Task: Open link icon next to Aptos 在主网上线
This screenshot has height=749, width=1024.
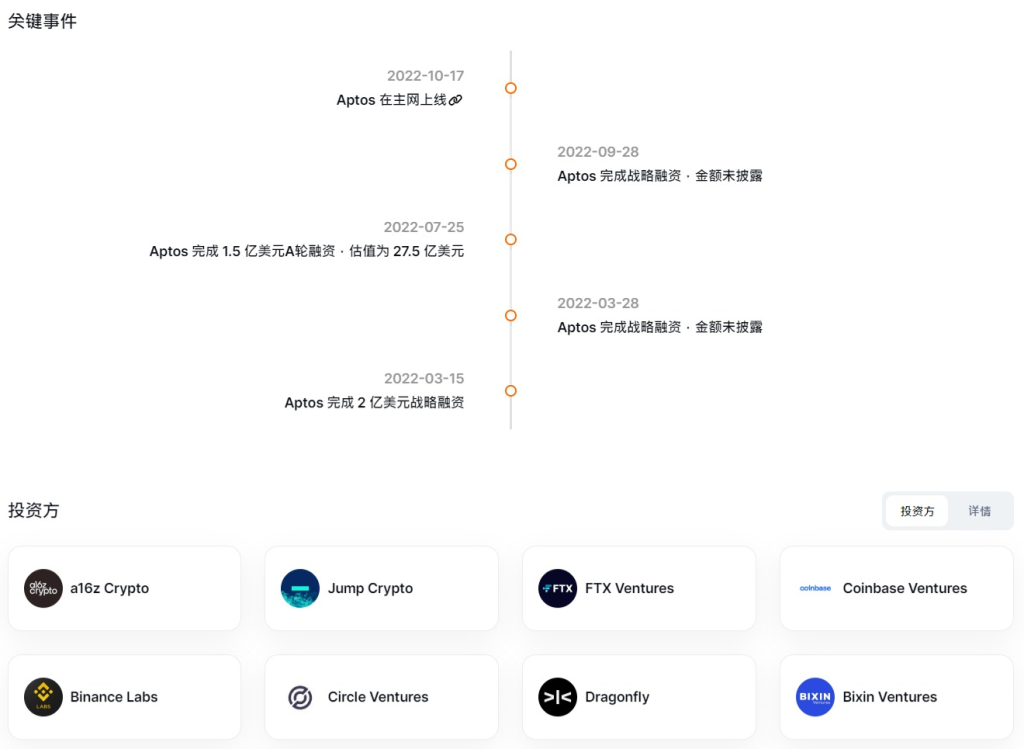Action: pos(456,100)
